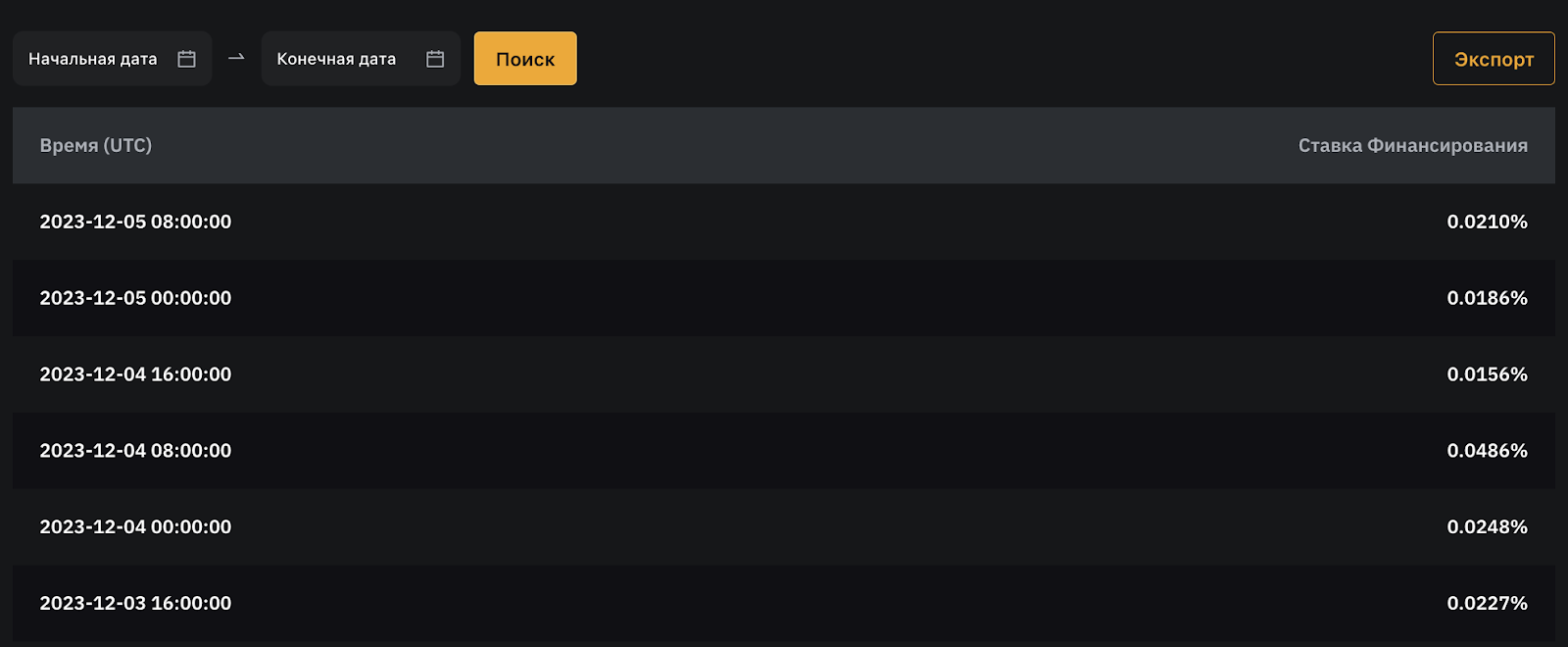Click the 0.0186% funding rate value
Viewport: 1568px width, 647px height.
(x=1487, y=298)
